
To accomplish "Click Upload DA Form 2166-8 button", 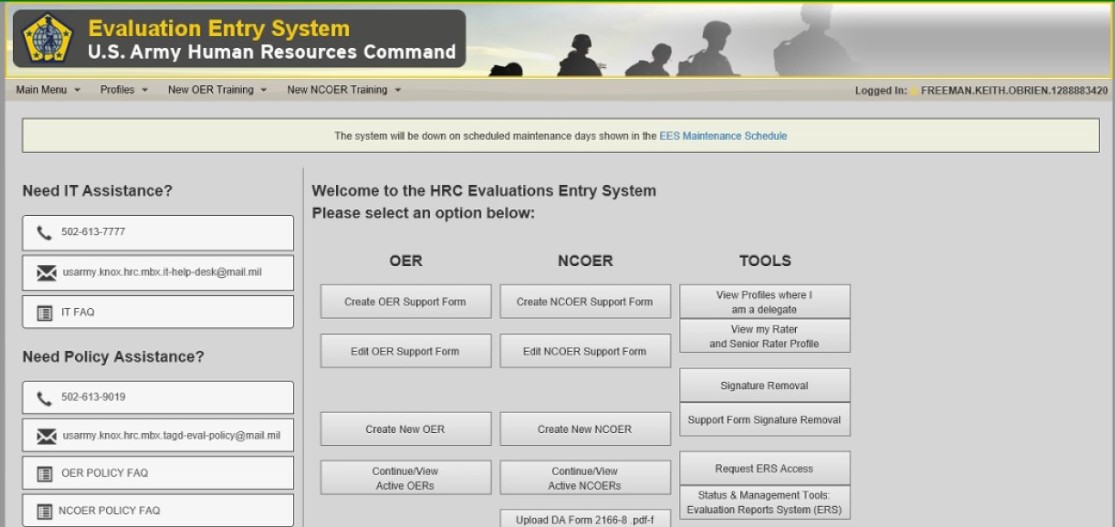I will click(x=585, y=518).
